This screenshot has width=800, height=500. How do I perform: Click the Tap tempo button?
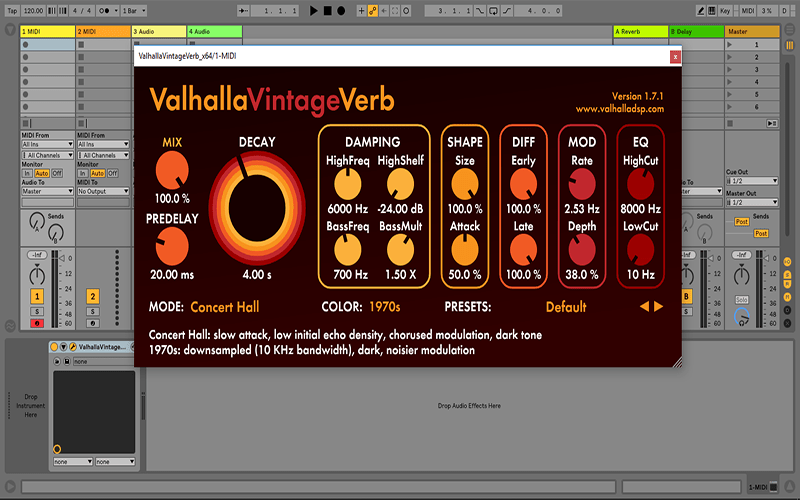click(12, 10)
